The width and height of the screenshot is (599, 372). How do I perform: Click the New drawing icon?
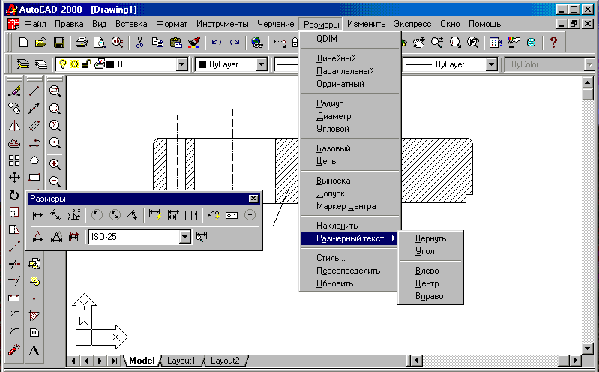click(x=23, y=42)
